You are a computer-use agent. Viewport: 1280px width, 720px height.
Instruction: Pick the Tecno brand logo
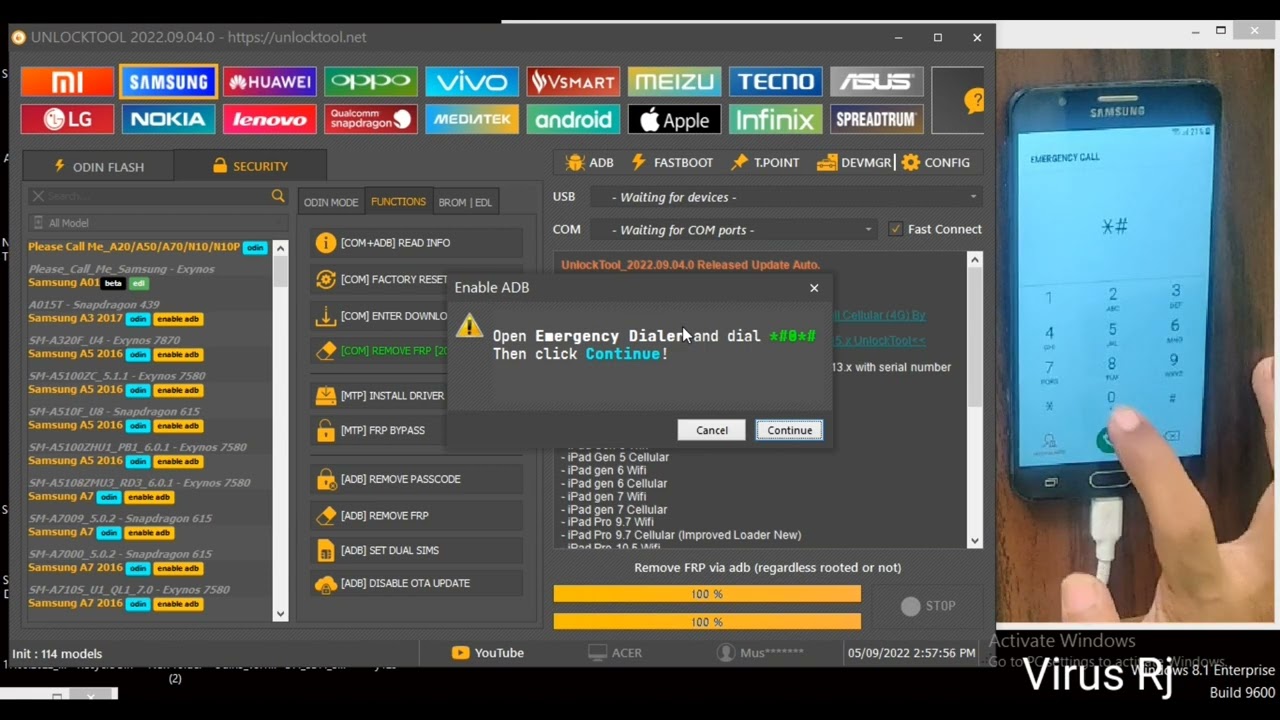point(775,82)
